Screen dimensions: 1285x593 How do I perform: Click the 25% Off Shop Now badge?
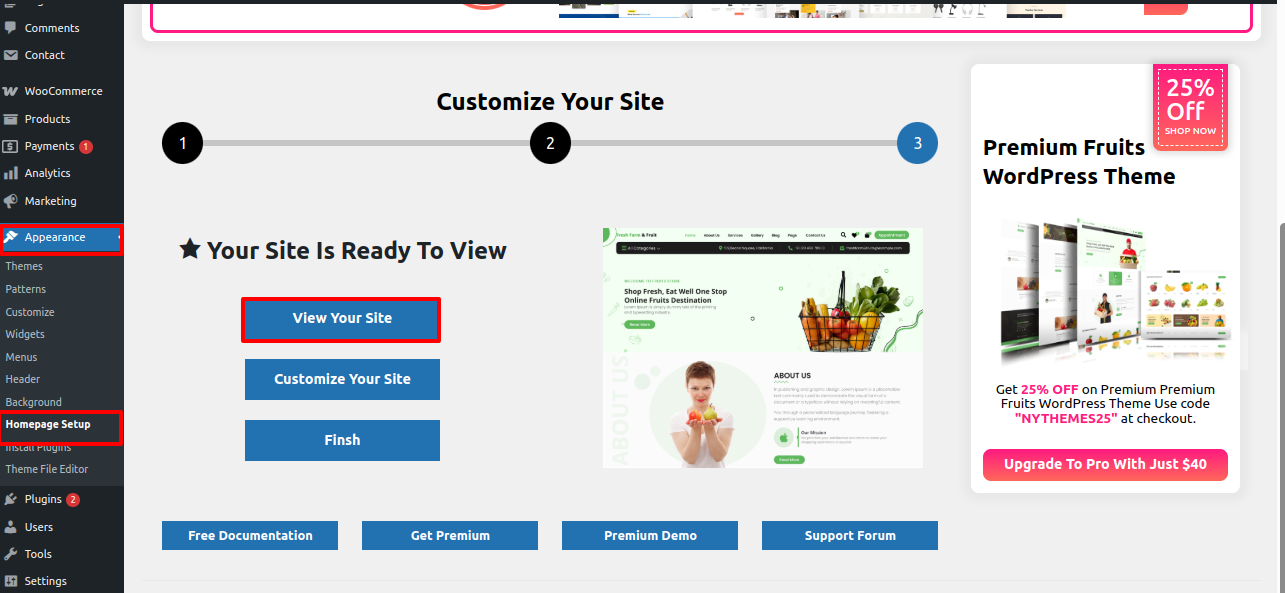pos(1191,107)
